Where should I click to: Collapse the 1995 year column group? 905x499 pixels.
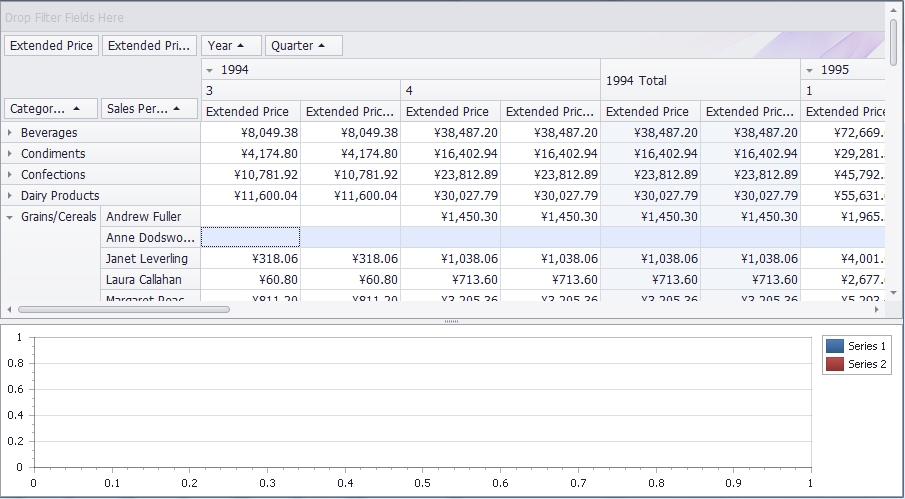(809, 70)
